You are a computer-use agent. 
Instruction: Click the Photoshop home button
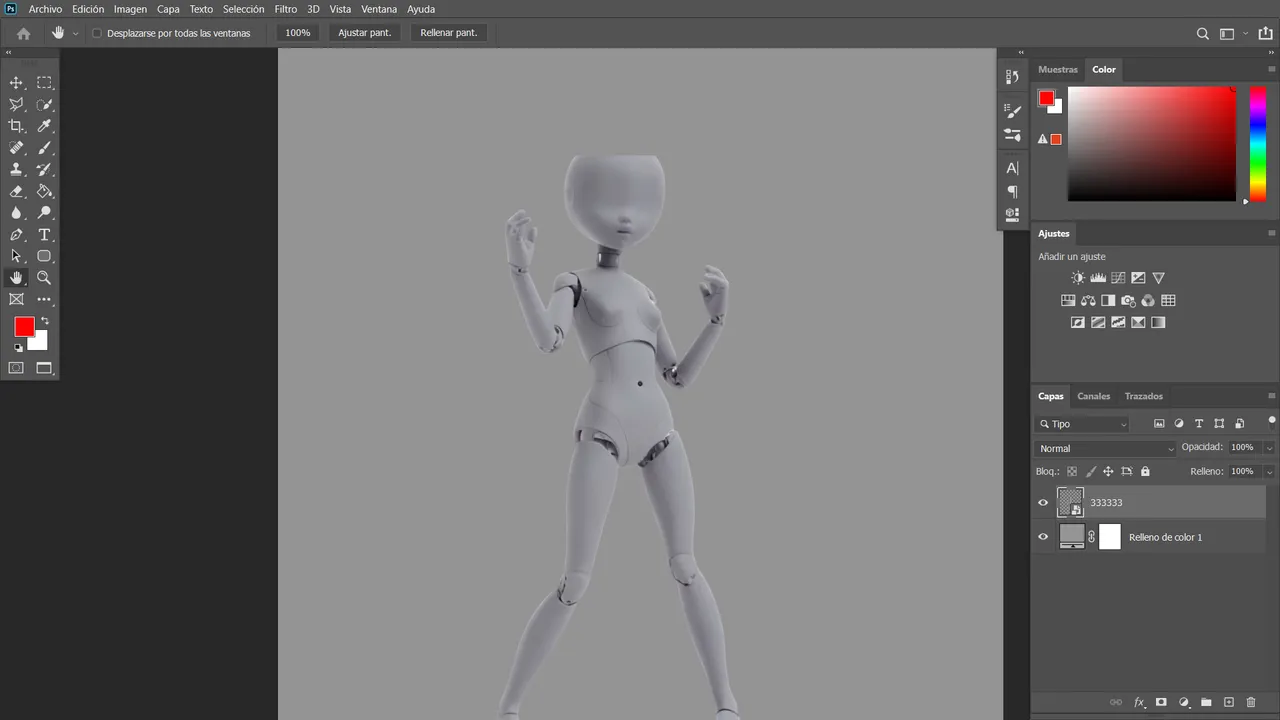click(24, 33)
